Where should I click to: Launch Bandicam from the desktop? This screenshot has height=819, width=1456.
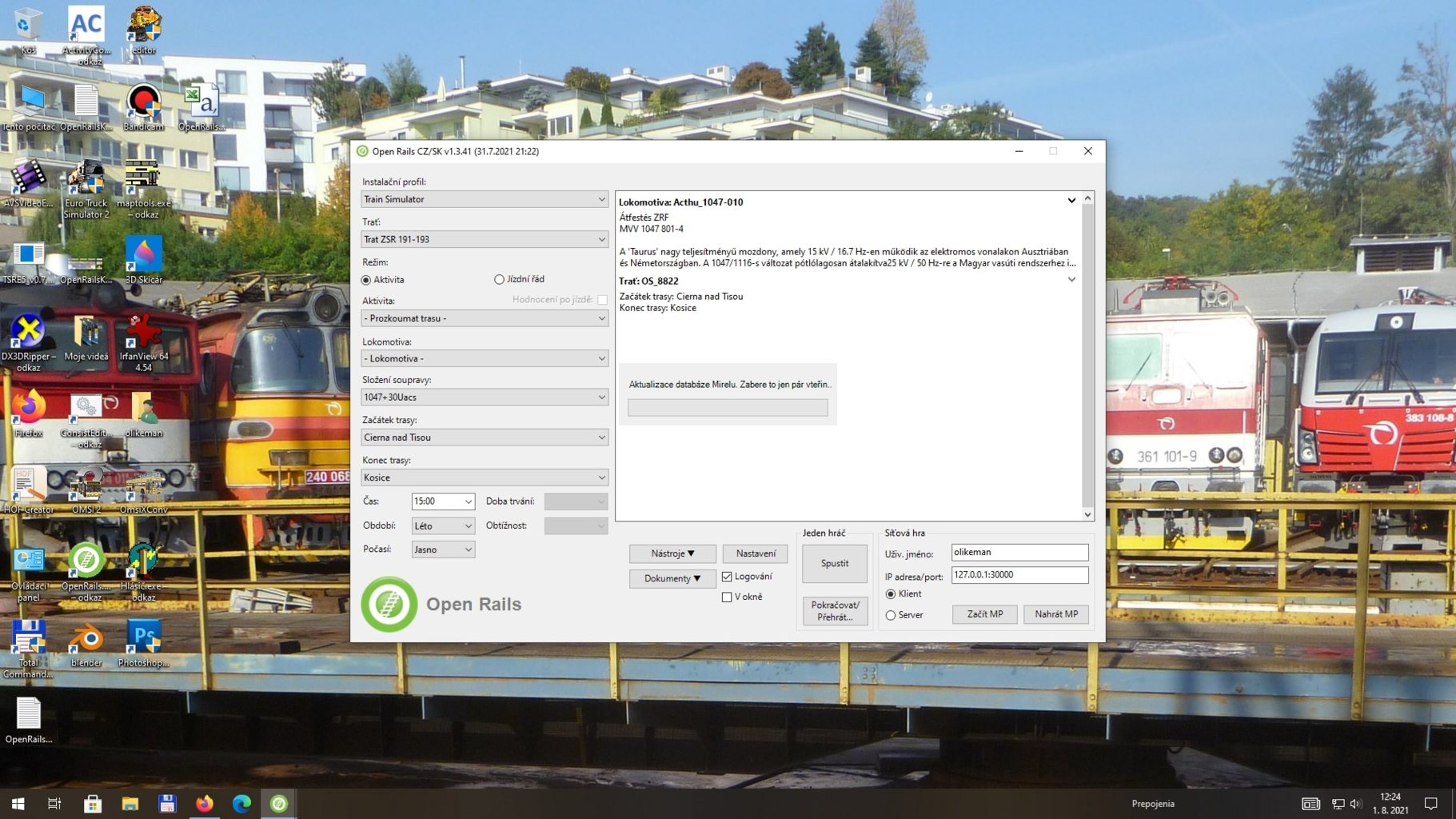point(144,107)
